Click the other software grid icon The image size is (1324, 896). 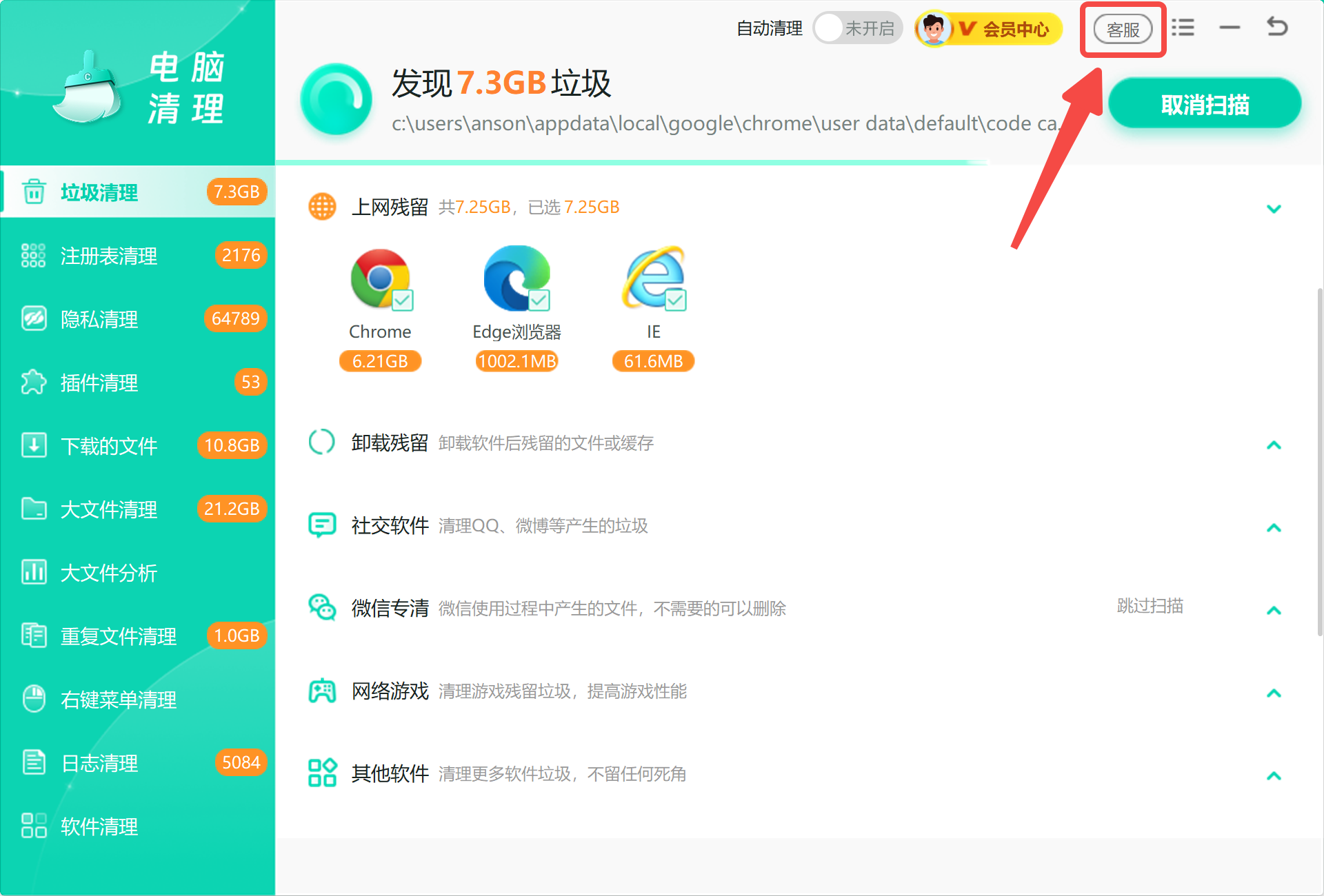click(x=322, y=773)
